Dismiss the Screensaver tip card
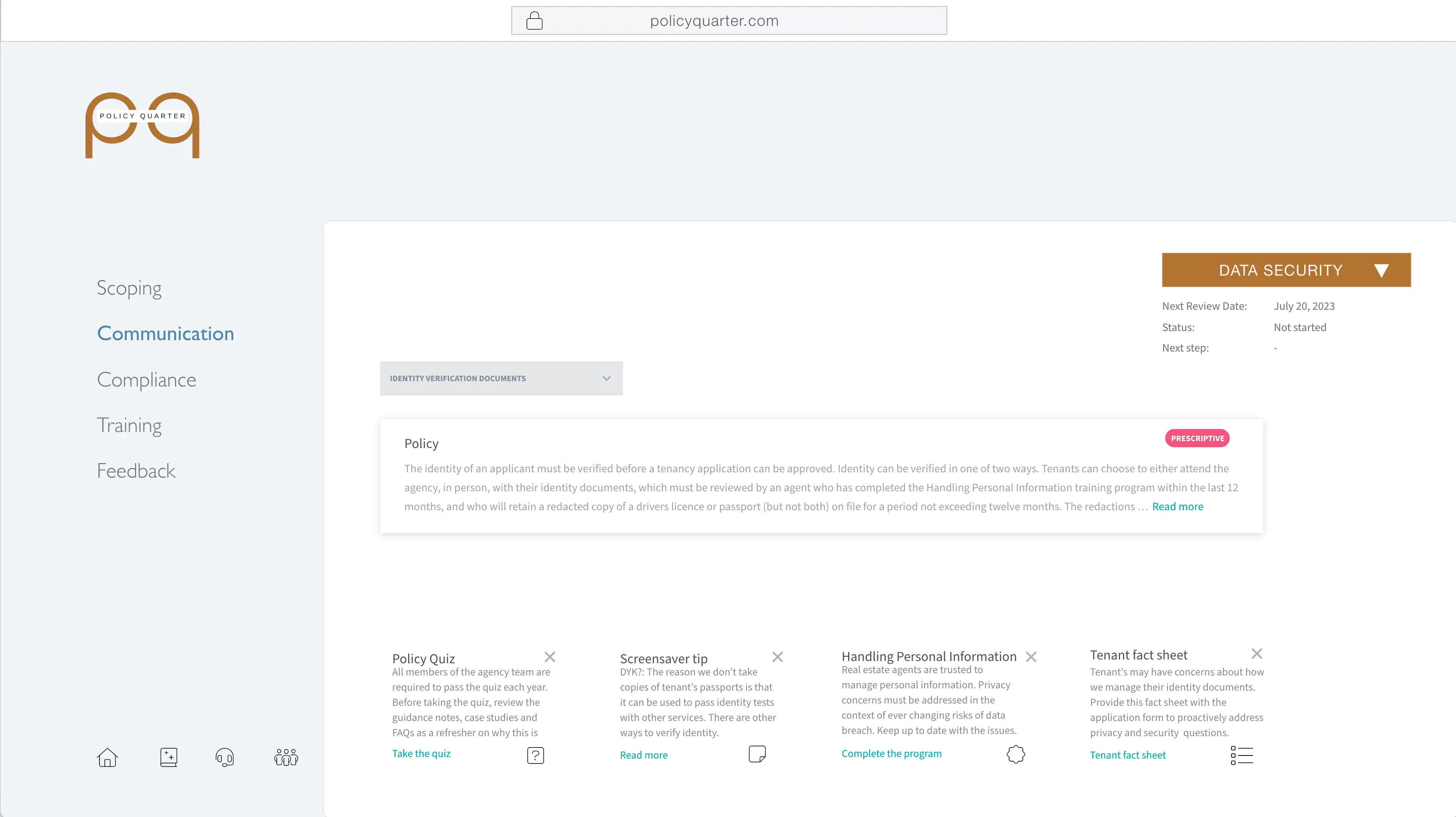Image resolution: width=1456 pixels, height=817 pixels. tap(778, 656)
